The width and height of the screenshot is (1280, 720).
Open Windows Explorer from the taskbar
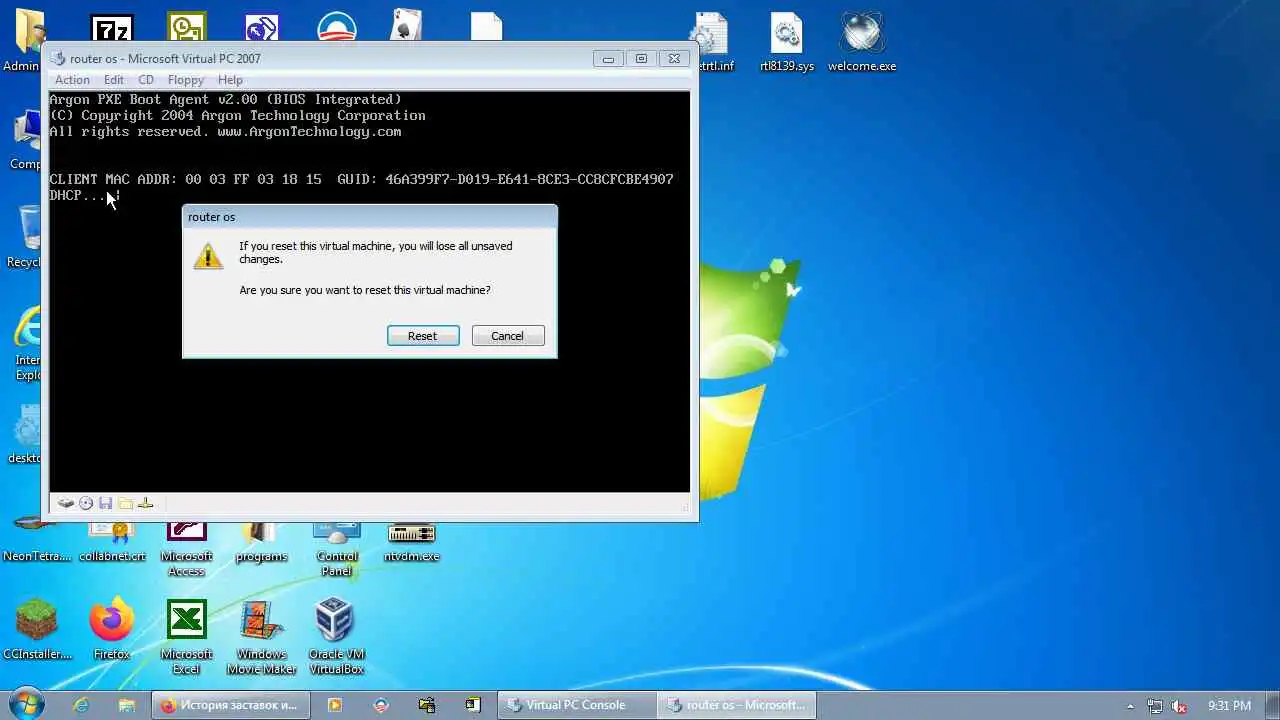click(126, 705)
